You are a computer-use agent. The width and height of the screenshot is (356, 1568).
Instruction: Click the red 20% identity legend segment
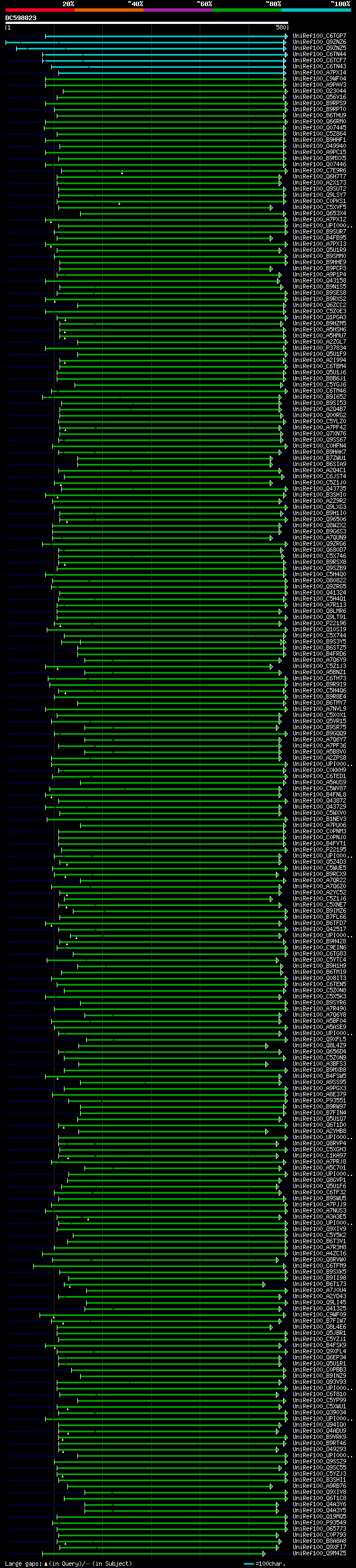[x=39, y=10]
